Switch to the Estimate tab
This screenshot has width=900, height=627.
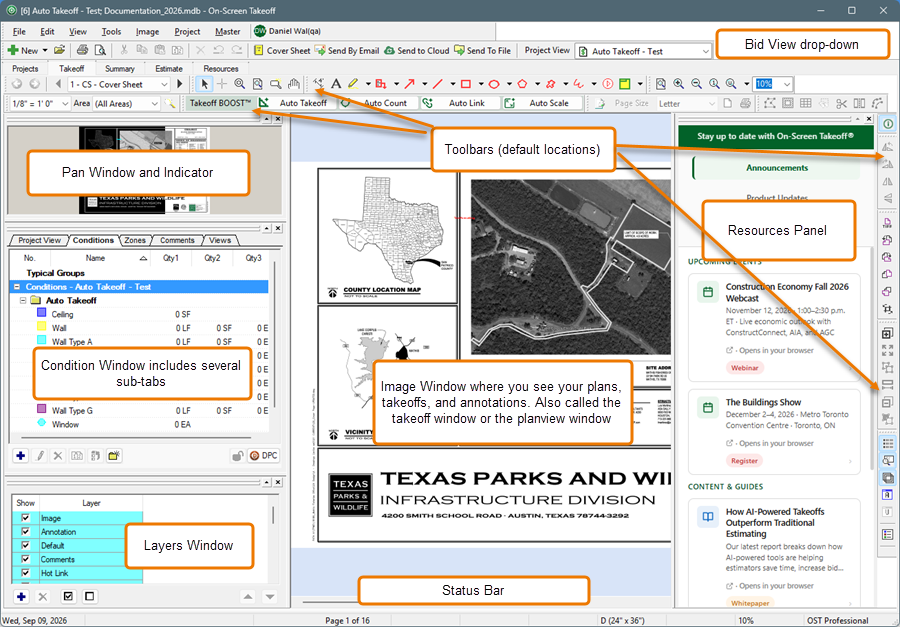[x=169, y=68]
